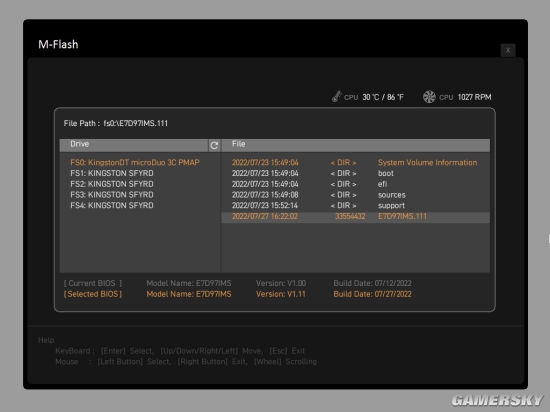Screen dimensions: 550x412
Task: Click the Drive column header
Action: coord(134,145)
